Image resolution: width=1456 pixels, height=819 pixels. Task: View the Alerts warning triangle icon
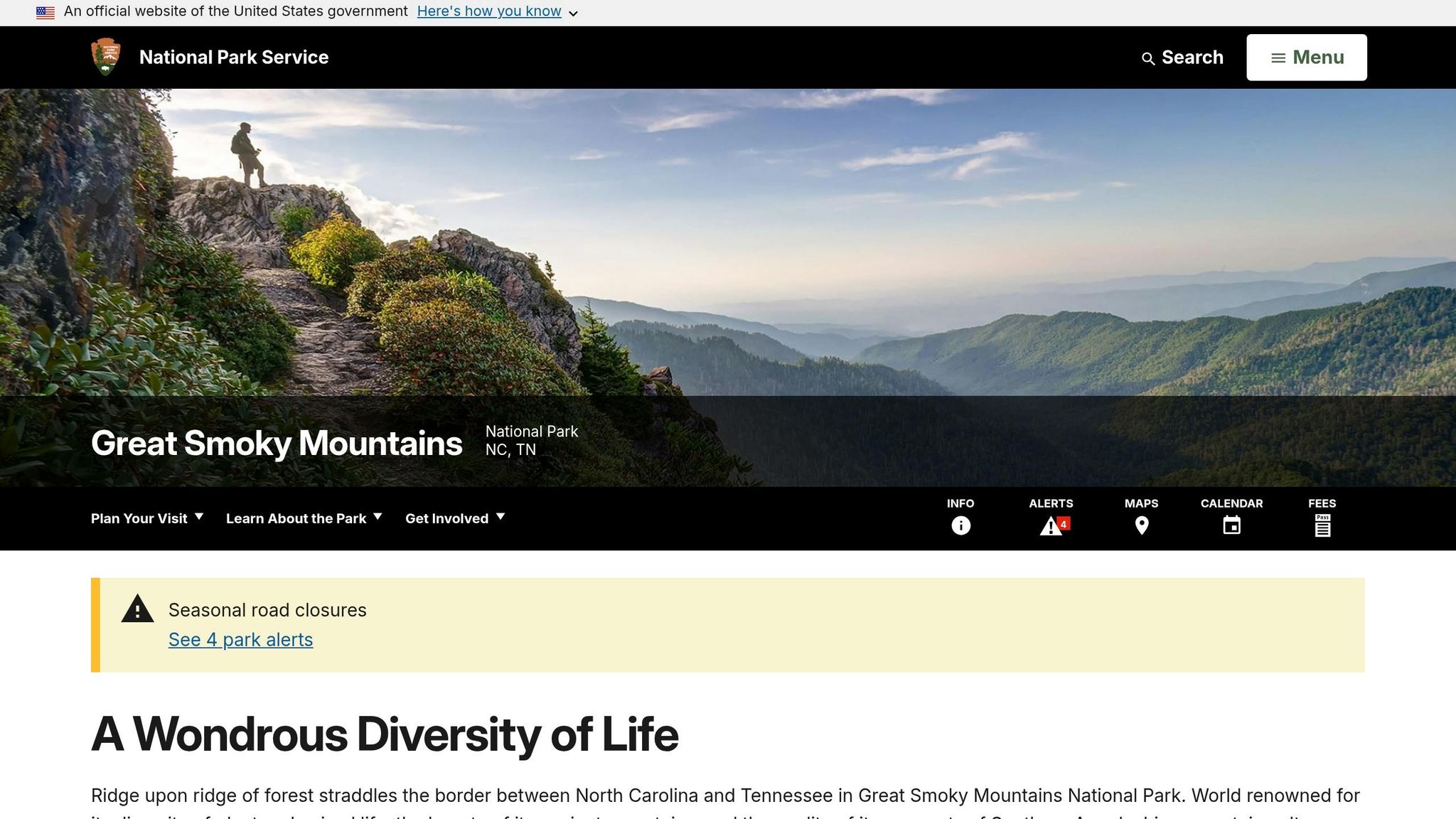click(x=1051, y=526)
